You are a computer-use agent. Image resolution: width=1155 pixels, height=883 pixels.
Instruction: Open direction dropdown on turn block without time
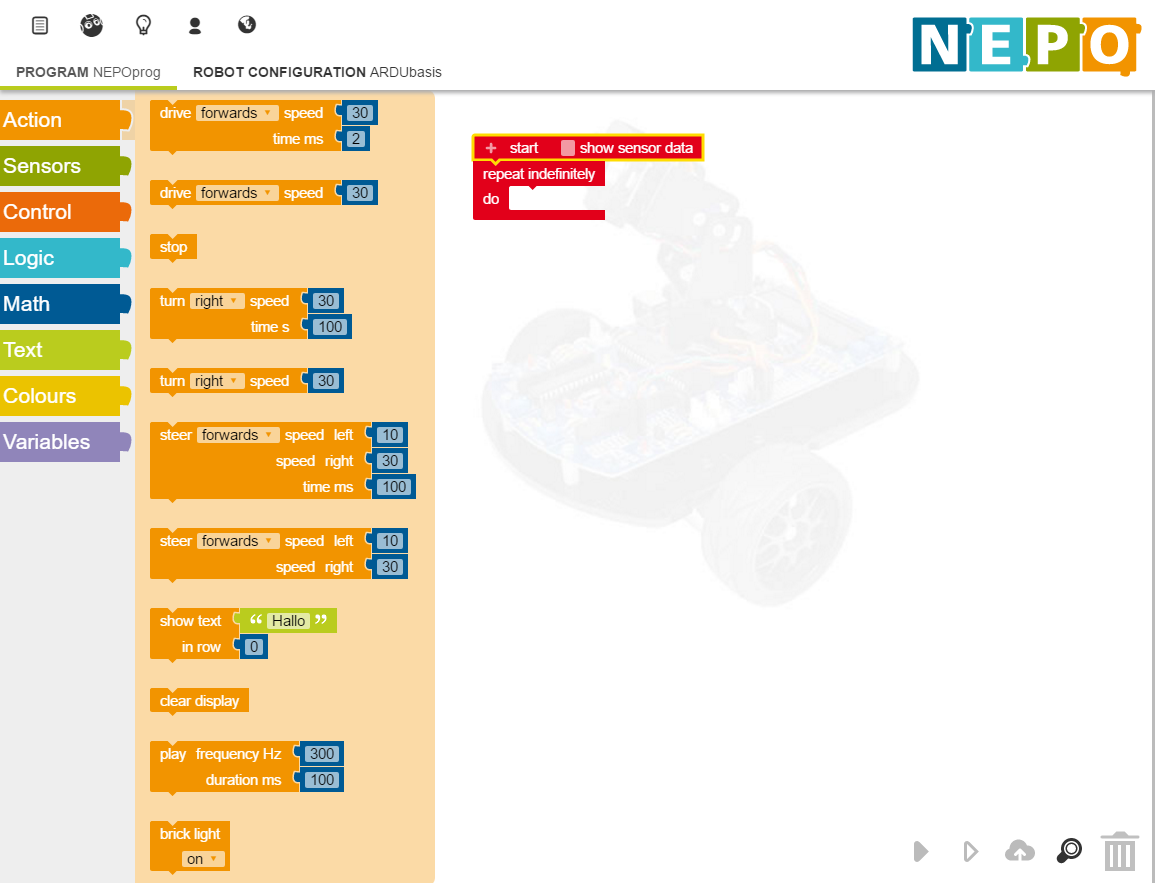point(217,381)
